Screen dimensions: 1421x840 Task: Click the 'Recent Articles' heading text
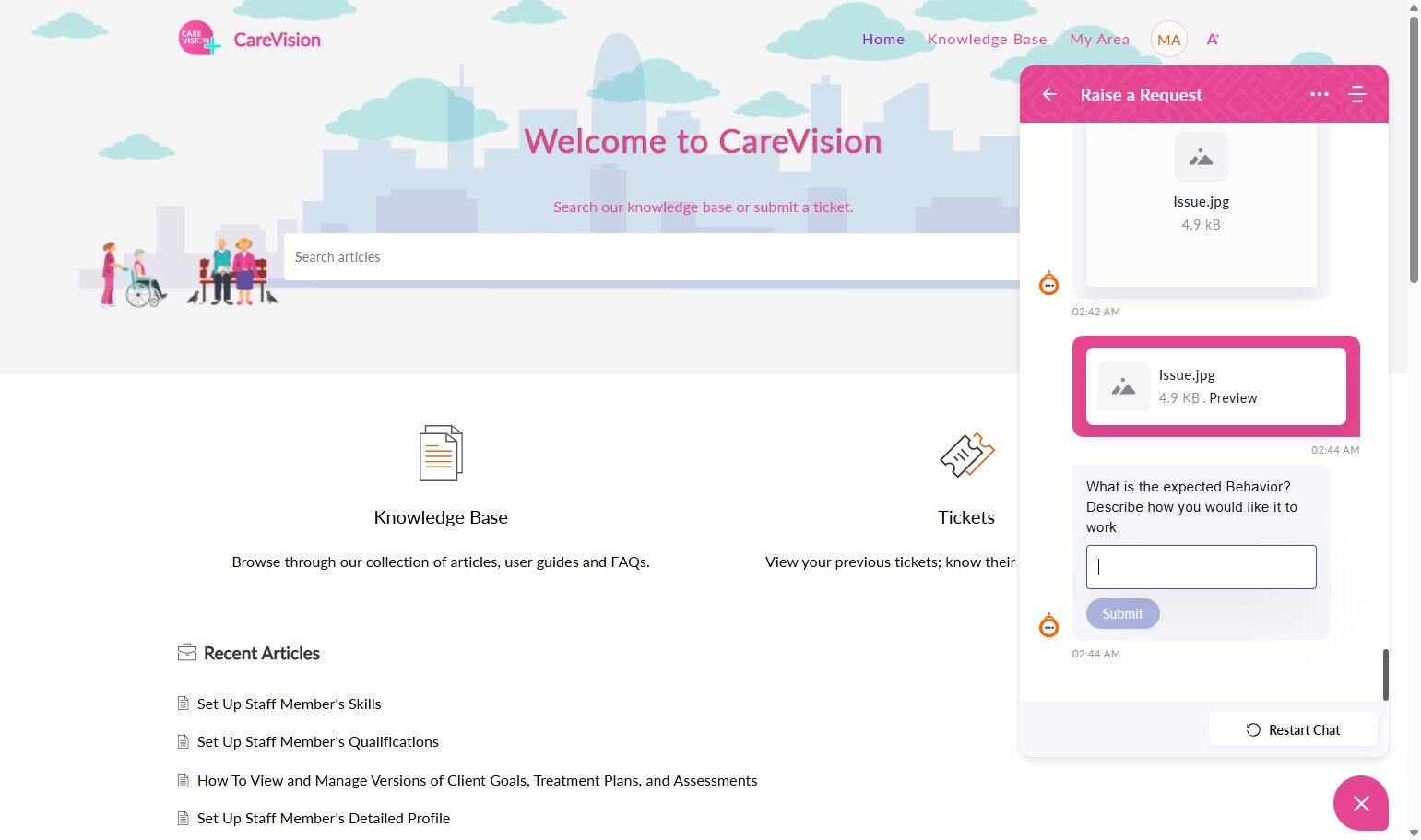(262, 653)
